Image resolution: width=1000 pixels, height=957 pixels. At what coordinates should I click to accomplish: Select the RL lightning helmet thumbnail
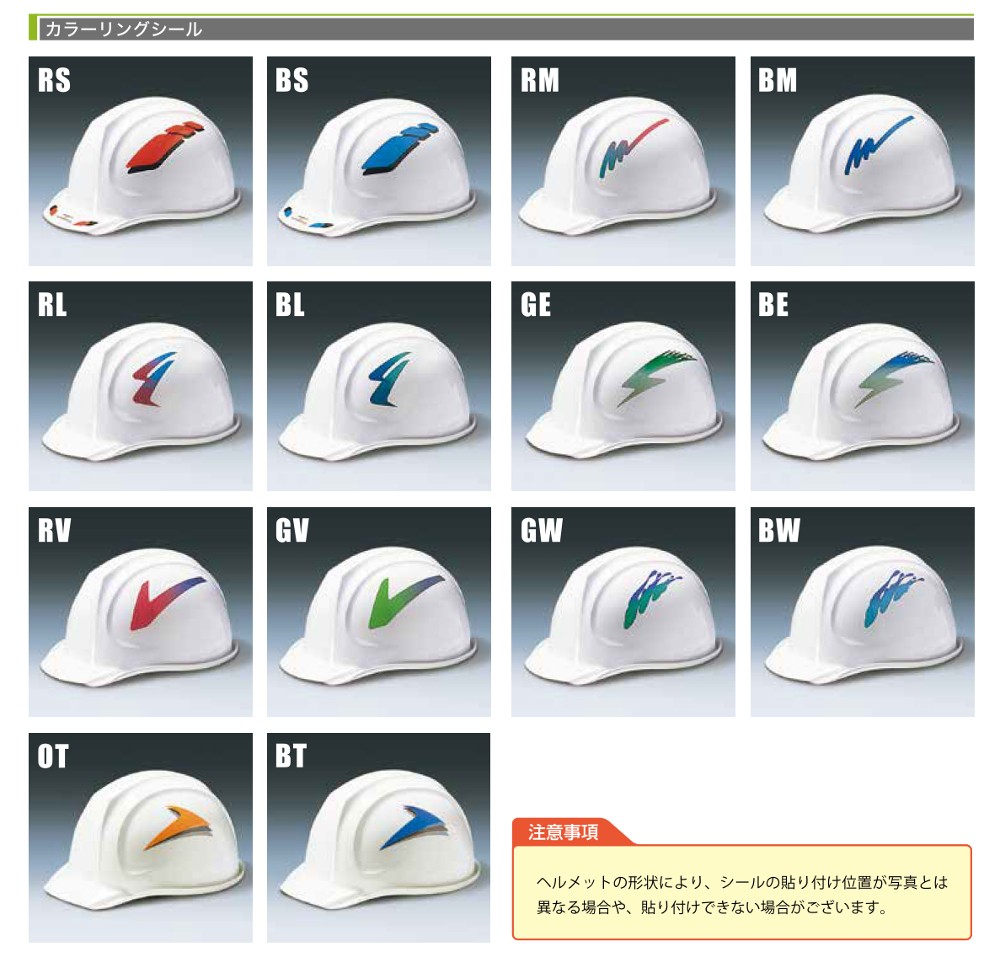click(140, 386)
